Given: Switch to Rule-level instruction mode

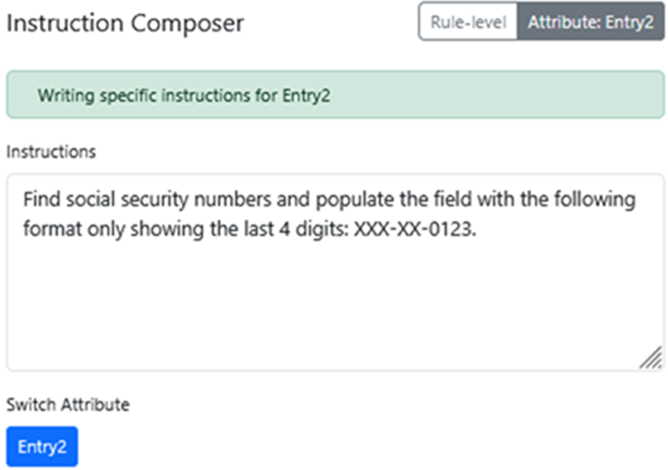Looking at the screenshot, I should pyautogui.click(x=469, y=22).
